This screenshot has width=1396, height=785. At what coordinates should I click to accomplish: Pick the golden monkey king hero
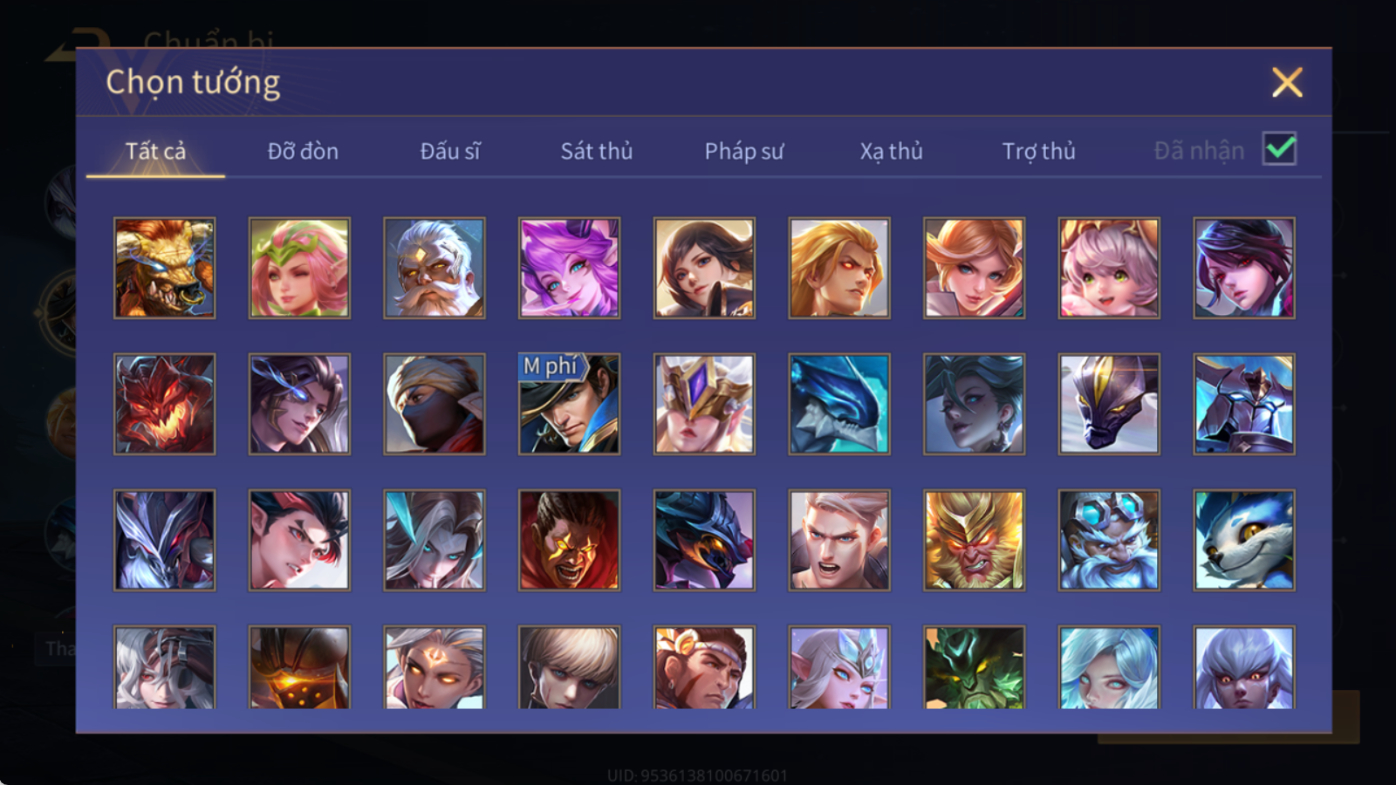click(x=974, y=540)
